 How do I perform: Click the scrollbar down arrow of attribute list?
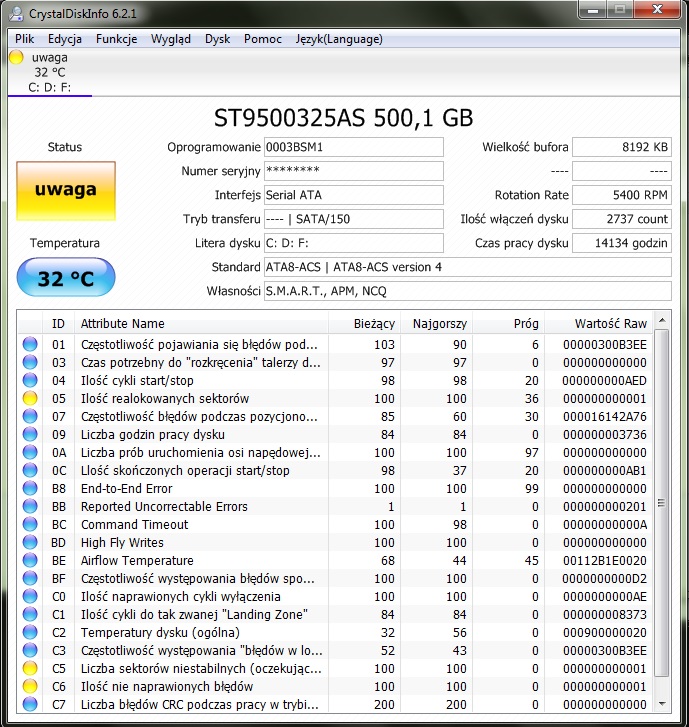click(x=662, y=704)
